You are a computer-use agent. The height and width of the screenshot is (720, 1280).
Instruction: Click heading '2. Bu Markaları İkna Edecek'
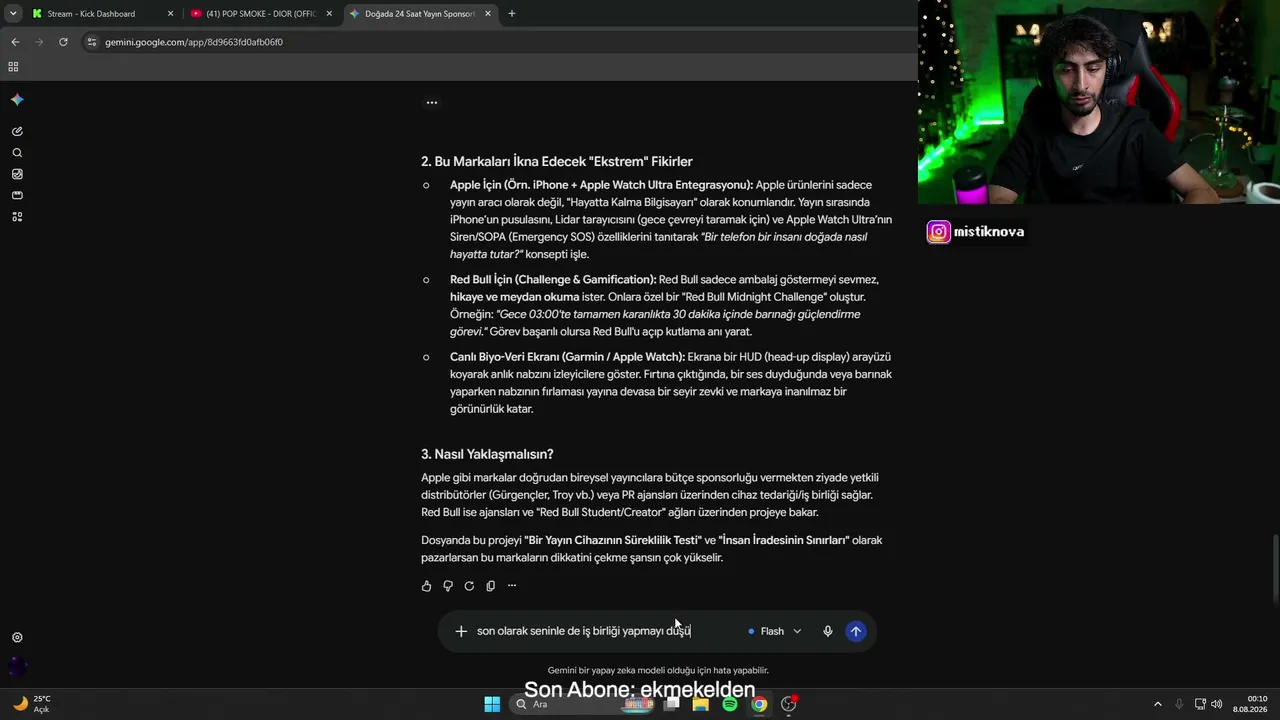click(557, 162)
